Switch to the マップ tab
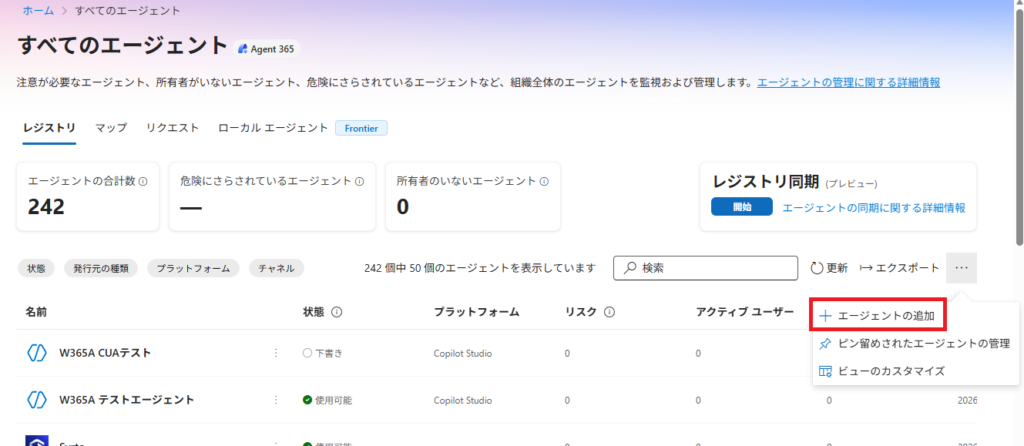This screenshot has height=446, width=1024. click(x=111, y=128)
